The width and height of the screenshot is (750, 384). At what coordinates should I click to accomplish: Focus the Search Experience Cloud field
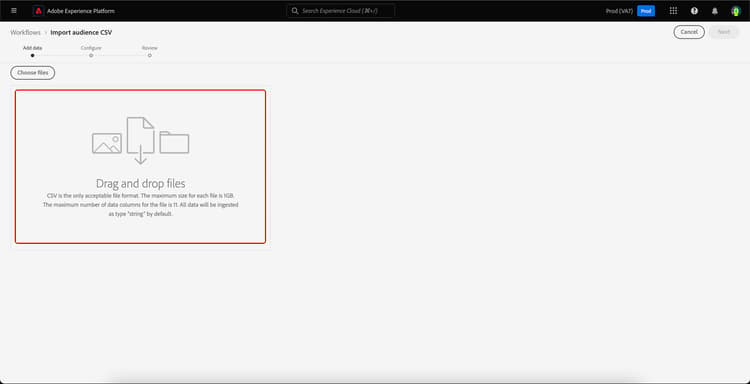click(x=341, y=11)
